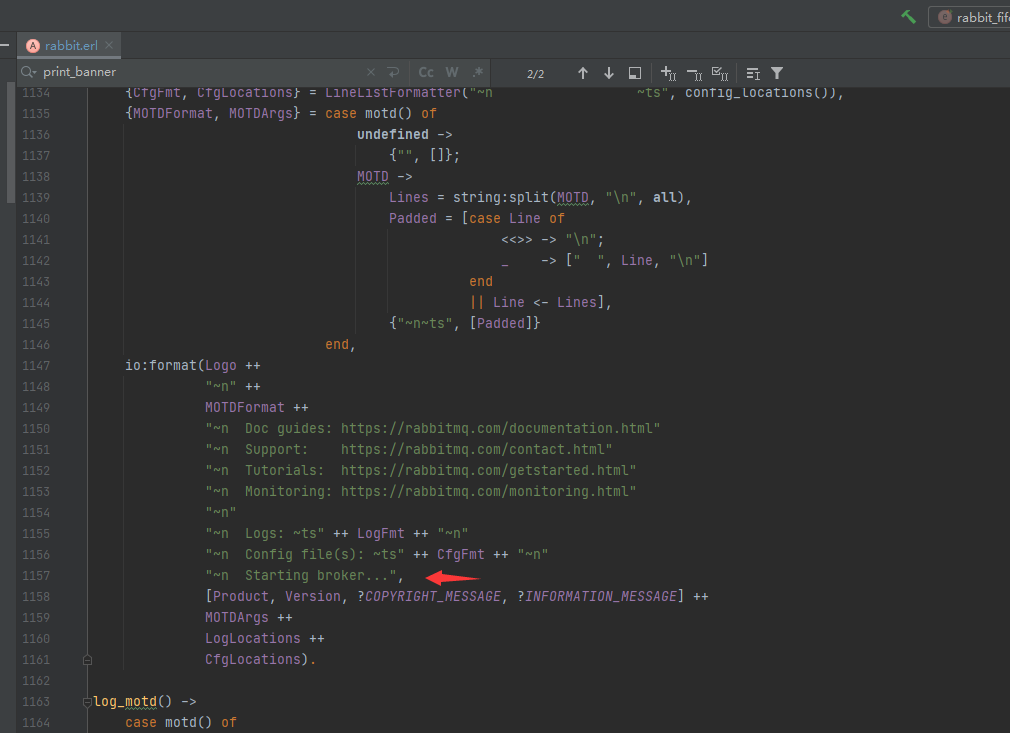The height and width of the screenshot is (733, 1010).
Task: Click the 'end,' keyword on line 1146
Action: click(340, 345)
